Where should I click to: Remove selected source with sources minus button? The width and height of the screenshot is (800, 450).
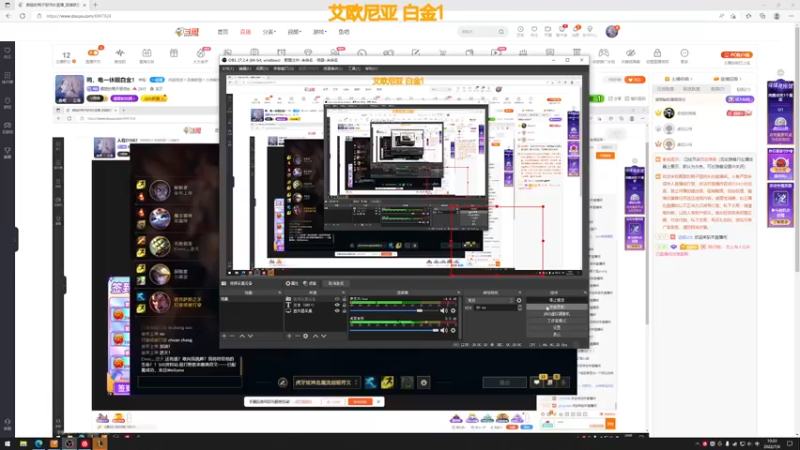click(x=297, y=336)
